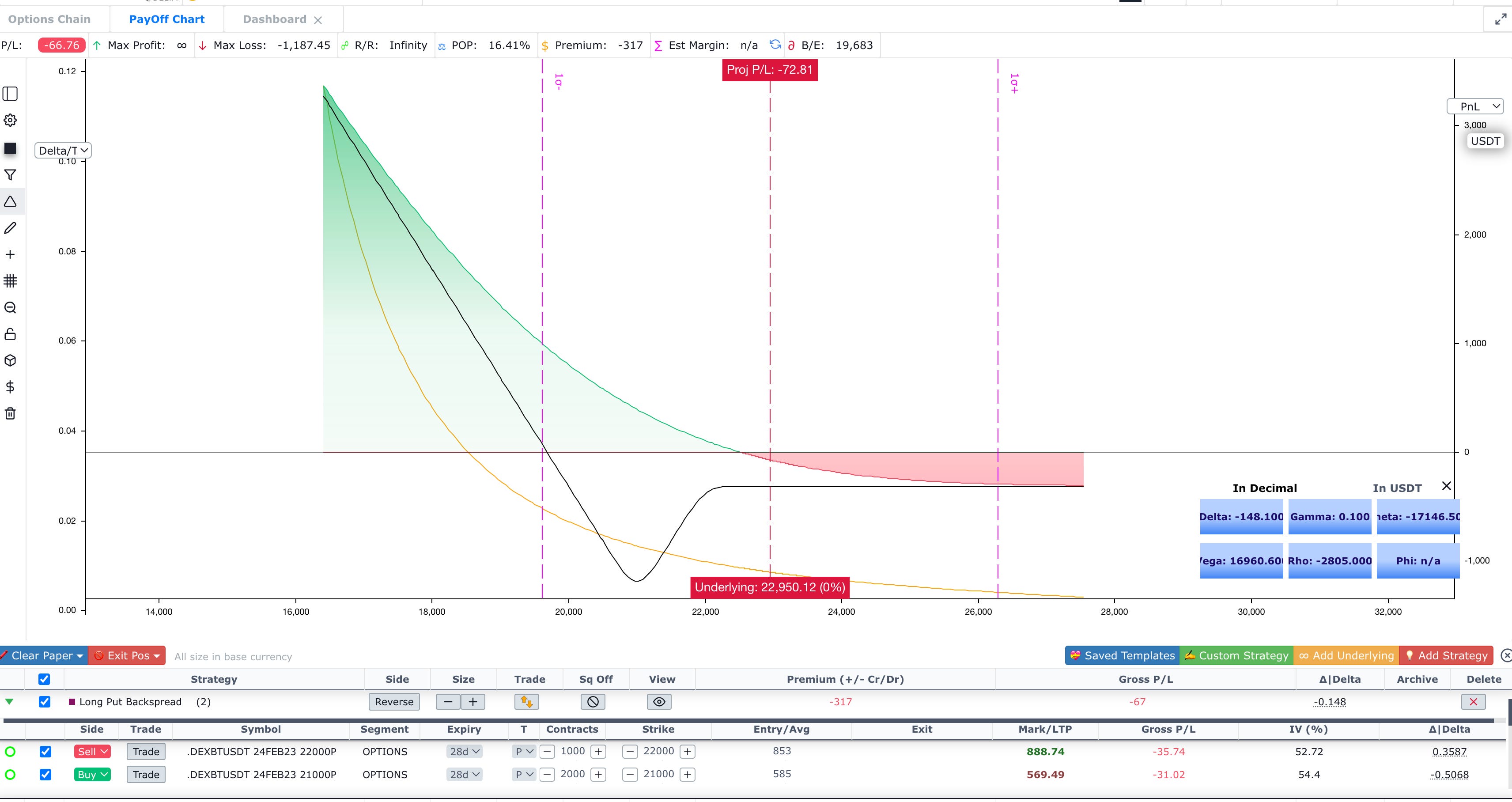Click the Reverse strategy button
1512x802 pixels.
click(394, 702)
